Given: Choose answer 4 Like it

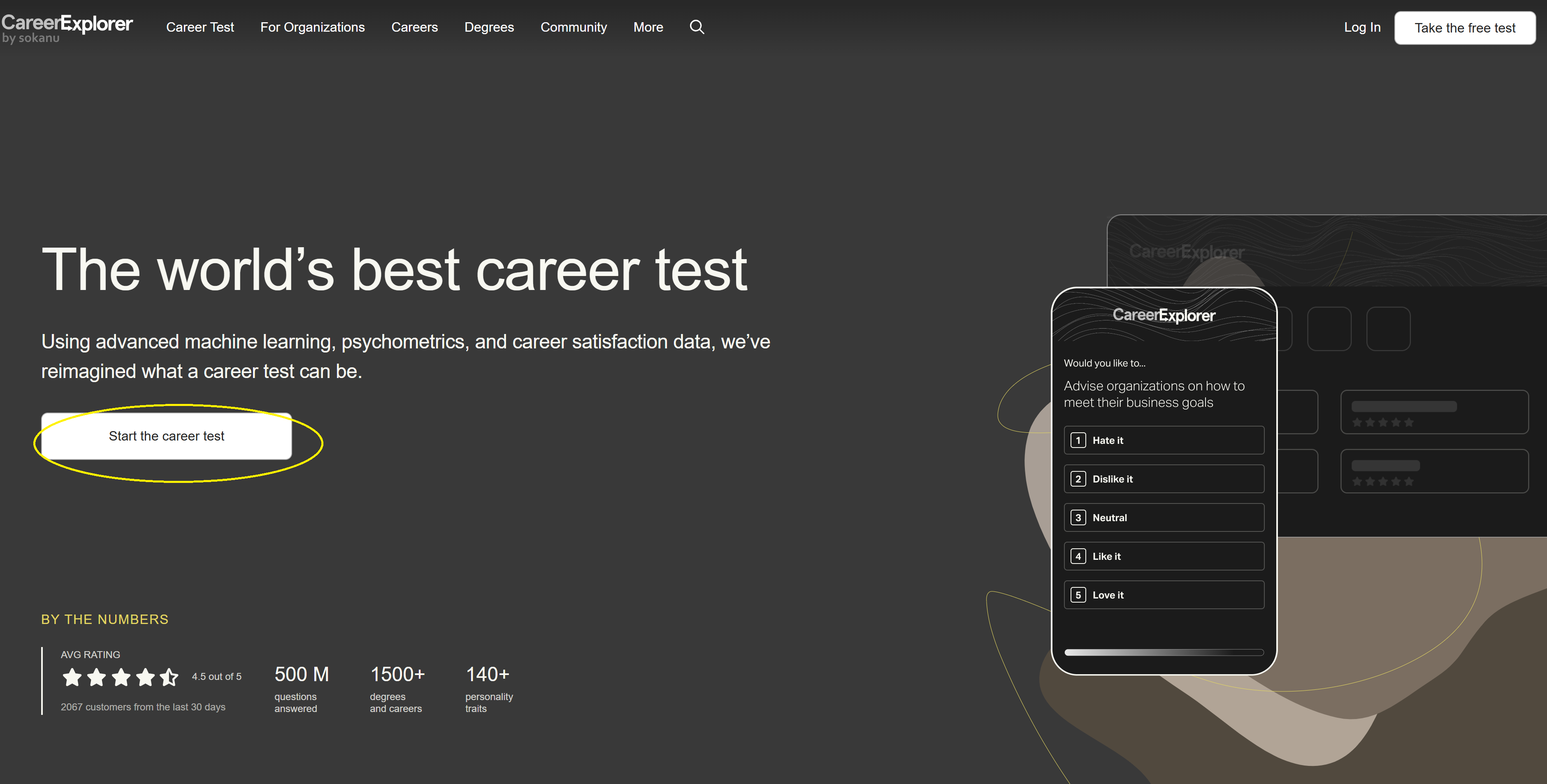Looking at the screenshot, I should [1164, 557].
